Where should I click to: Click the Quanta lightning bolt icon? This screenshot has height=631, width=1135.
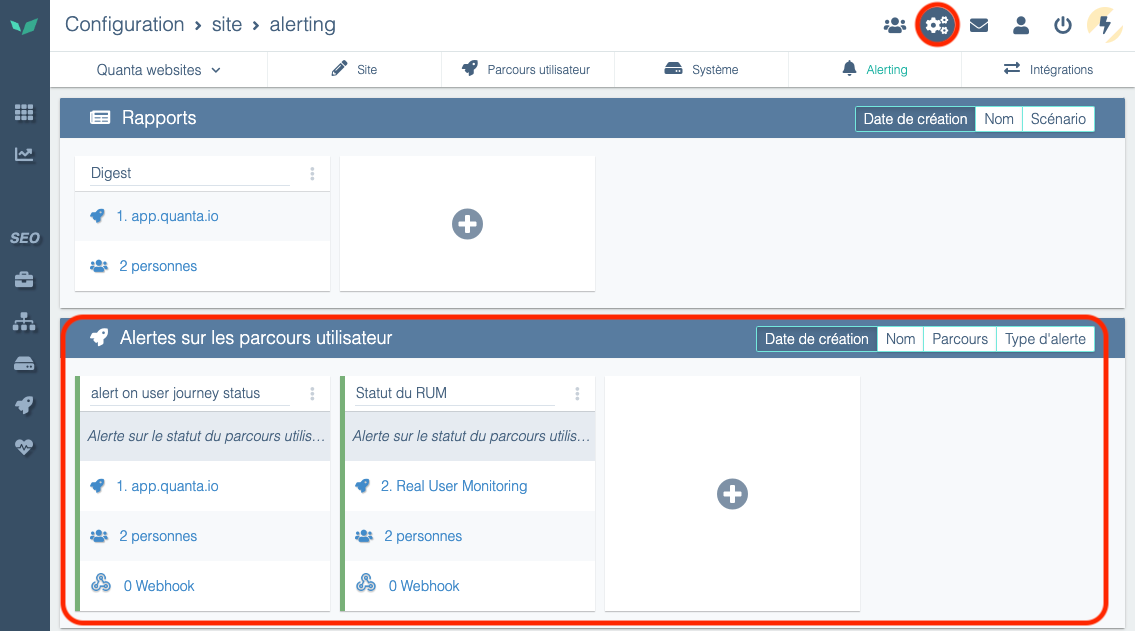click(x=1104, y=25)
